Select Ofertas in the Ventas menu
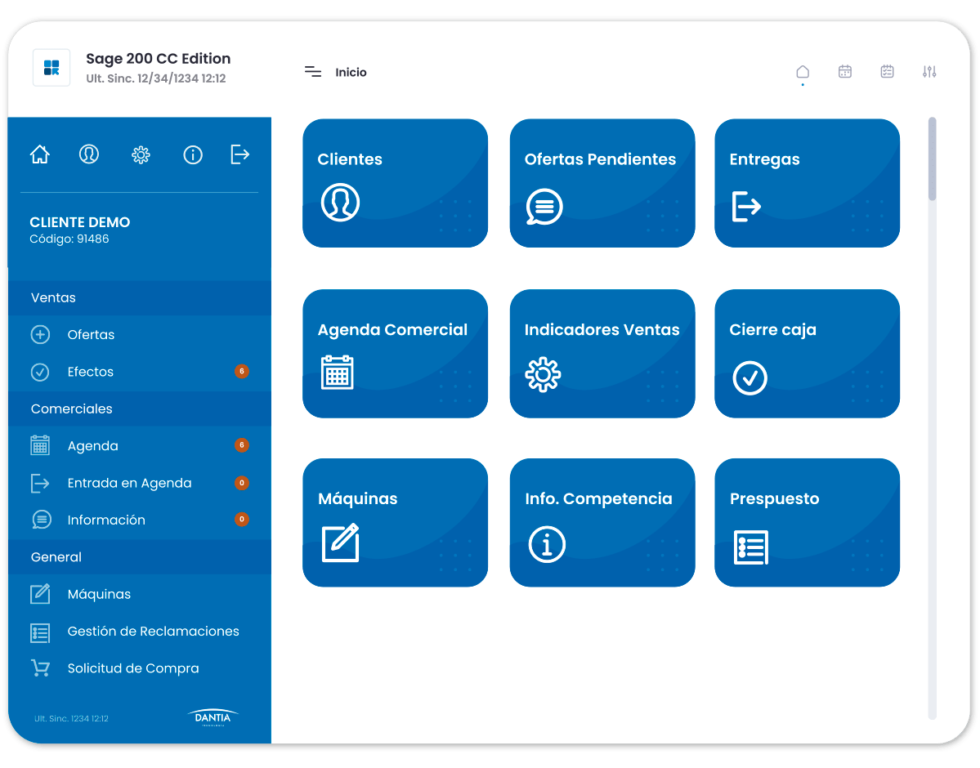The width and height of the screenshot is (980, 768). point(91,335)
